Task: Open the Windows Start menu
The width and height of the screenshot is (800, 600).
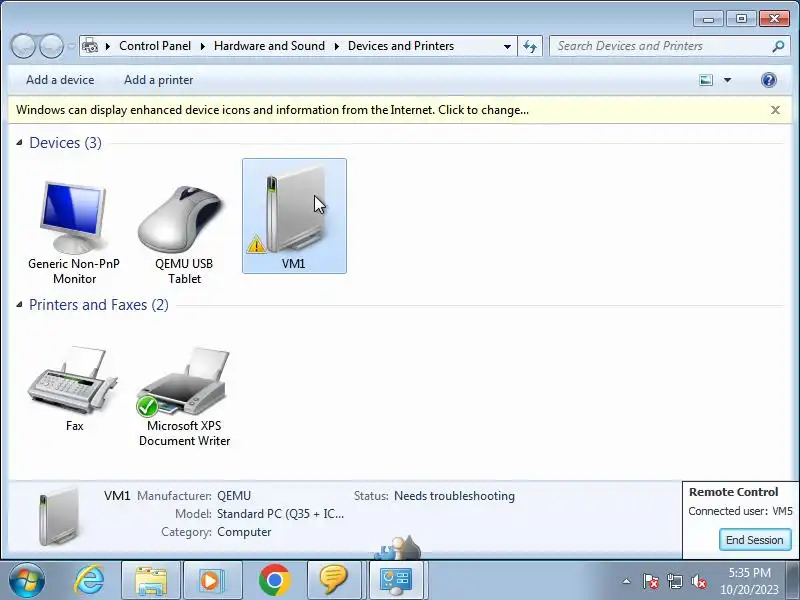Action: click(27, 580)
